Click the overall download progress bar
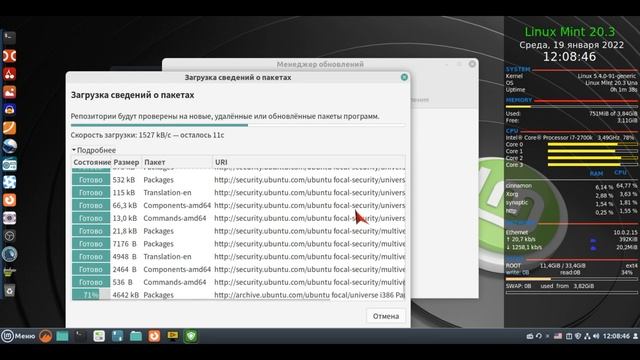Viewport: 640px width, 360px height. pyautogui.click(x=238, y=125)
